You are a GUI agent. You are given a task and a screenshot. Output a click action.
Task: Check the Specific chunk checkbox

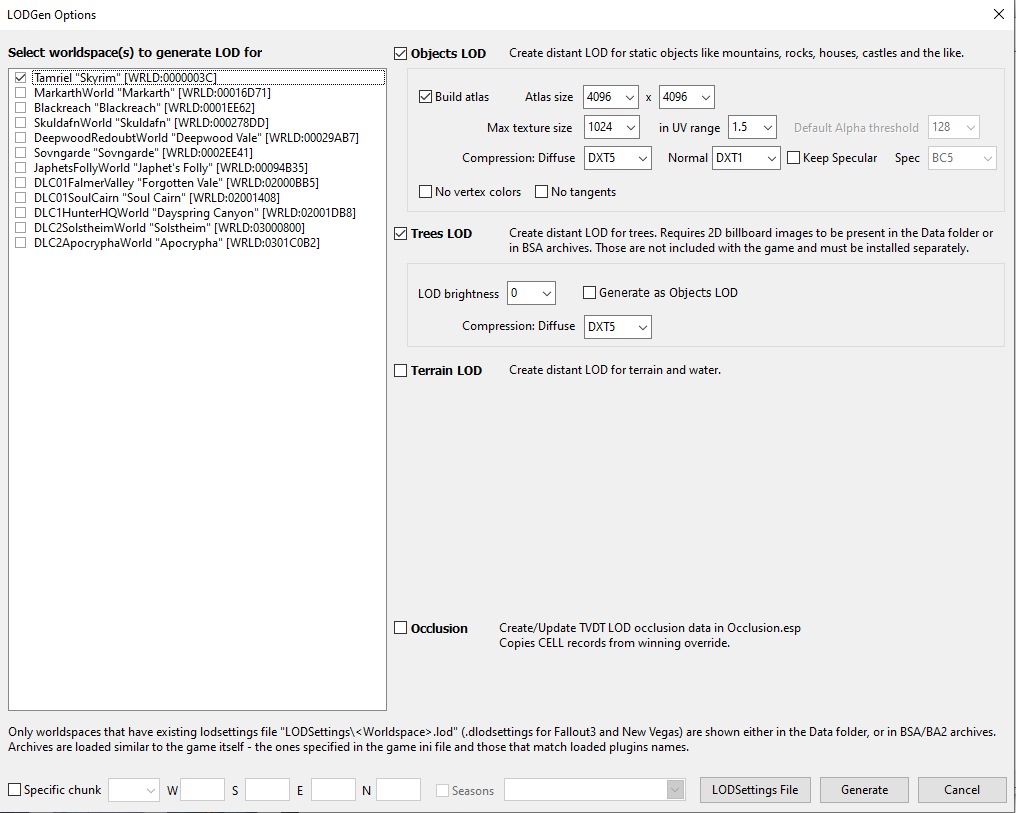[x=14, y=790]
